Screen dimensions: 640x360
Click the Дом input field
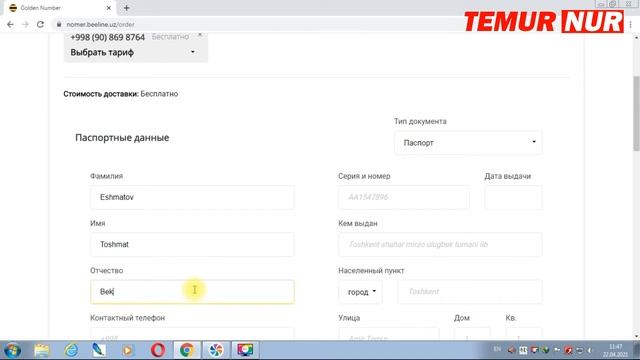pyautogui.click(x=472, y=334)
